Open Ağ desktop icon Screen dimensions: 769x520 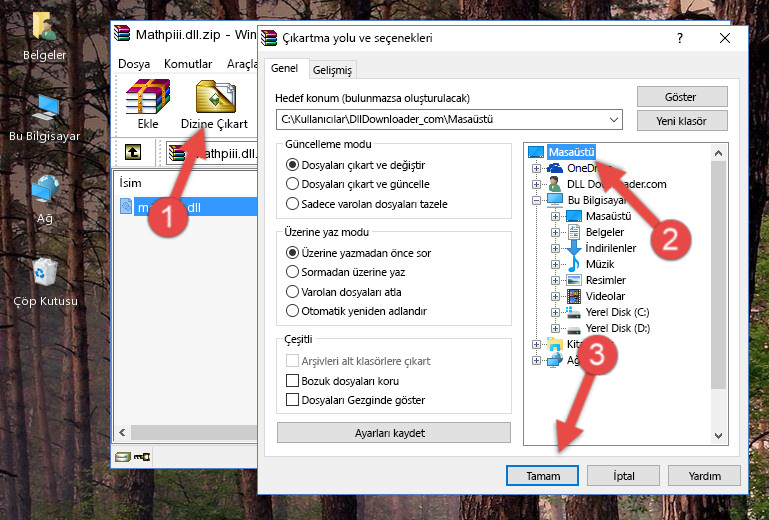(x=45, y=200)
